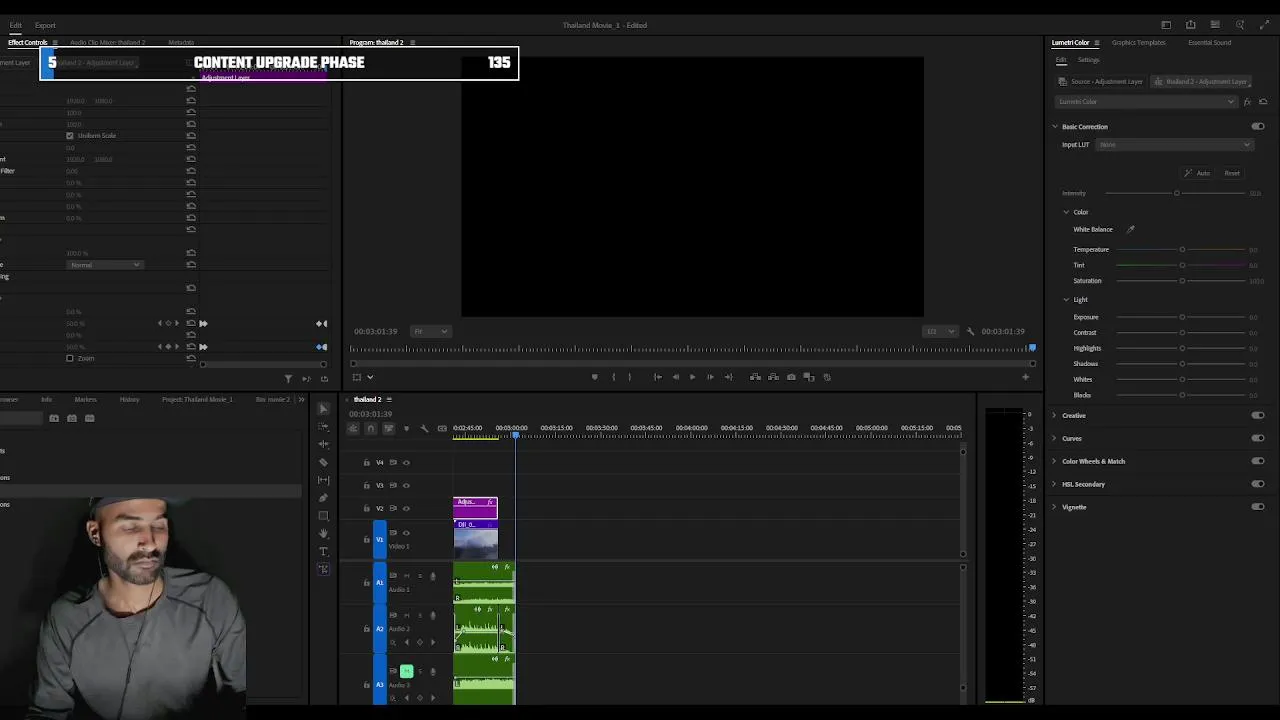Toggle V4 track eye visibility
The width and height of the screenshot is (1280, 720).
point(406,462)
